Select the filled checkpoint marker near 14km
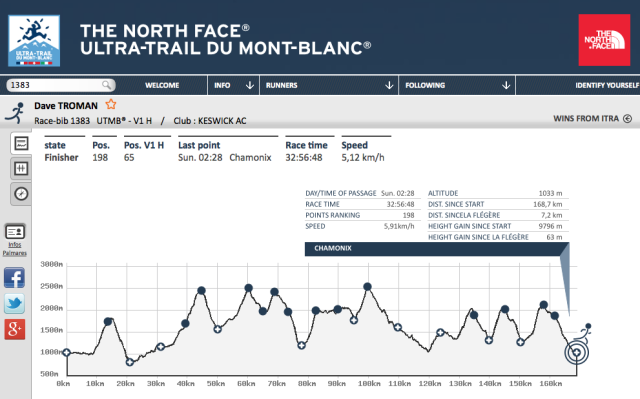Screen dimensions: 640x399 point(108,321)
